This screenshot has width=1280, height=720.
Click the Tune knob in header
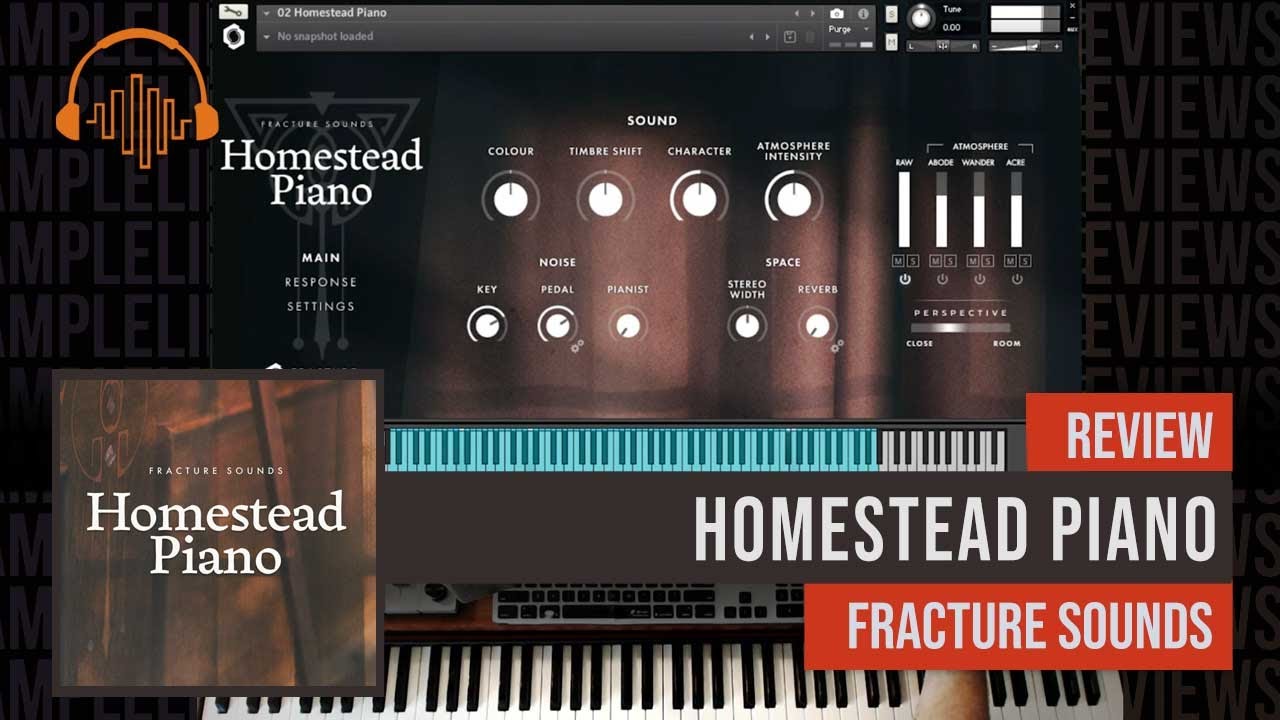(x=921, y=18)
